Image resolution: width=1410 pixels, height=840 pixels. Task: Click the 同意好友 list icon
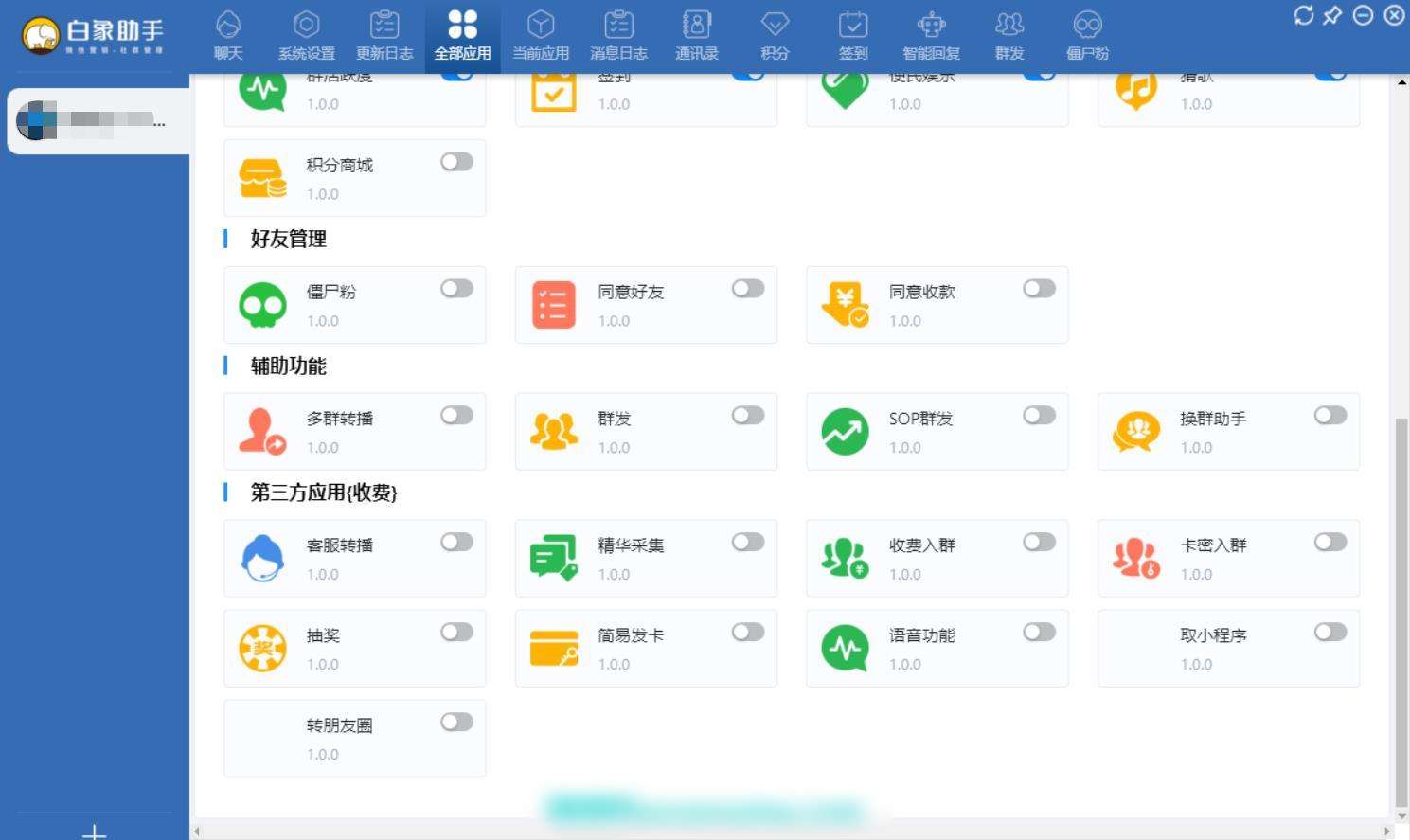pyautogui.click(x=554, y=305)
